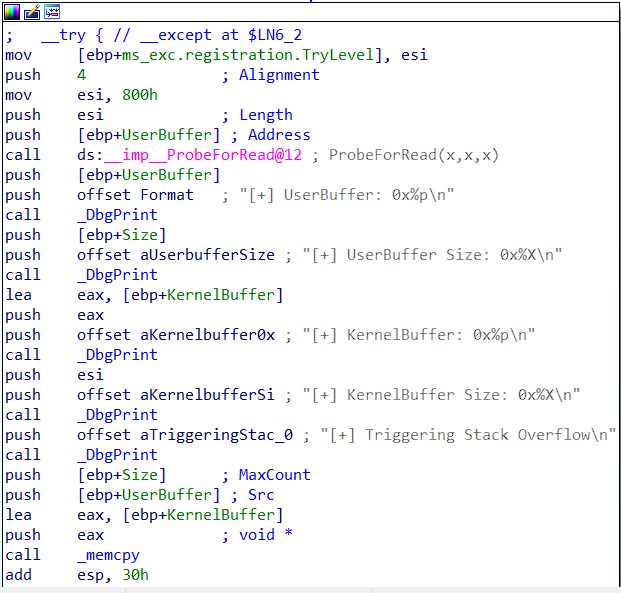Image resolution: width=621 pixels, height=593 pixels.
Task: Select 'push esi' Length line
Action: [x=149, y=115]
